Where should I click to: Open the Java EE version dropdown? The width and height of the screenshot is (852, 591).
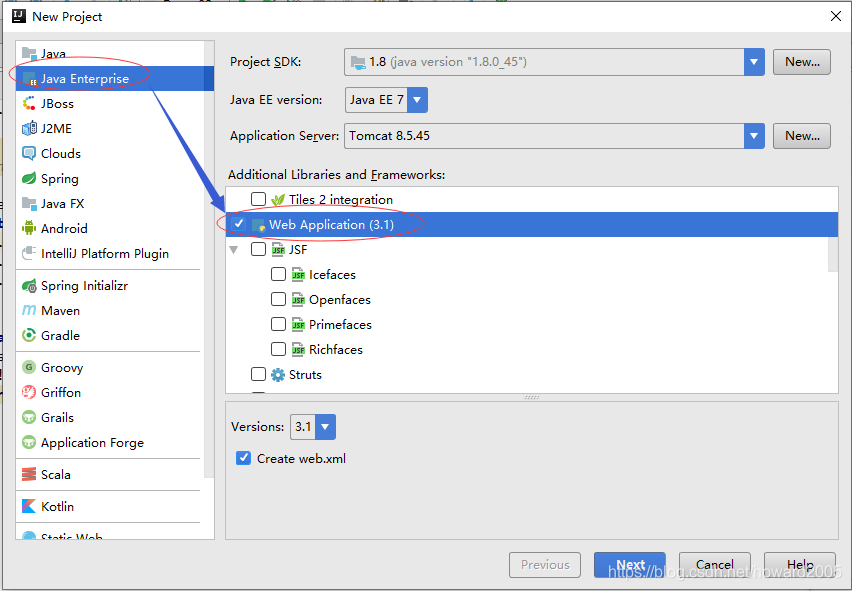(x=417, y=100)
